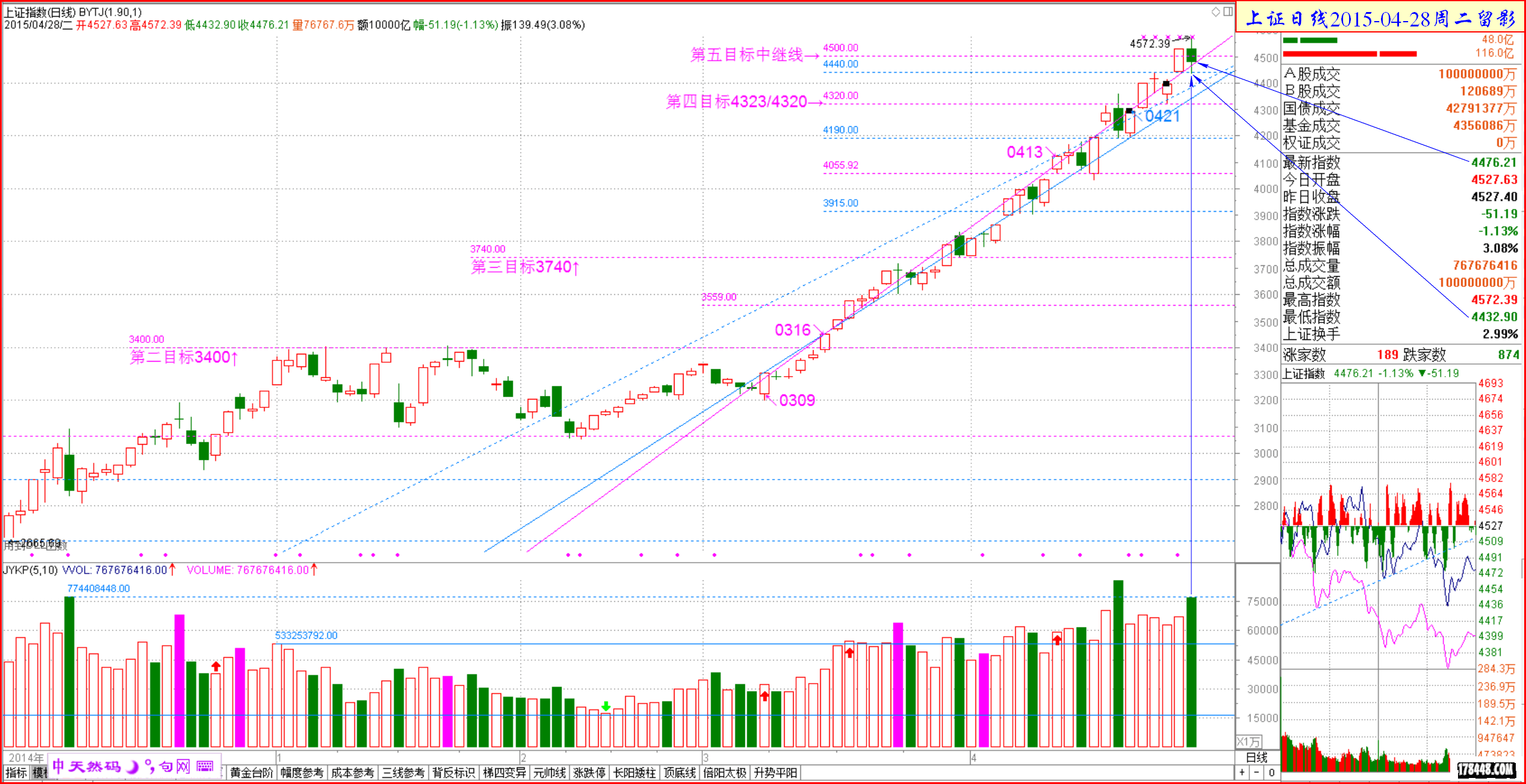Click the 最低指数 4432.90 value
Viewport: 1526px width, 784px height.
point(1494,316)
